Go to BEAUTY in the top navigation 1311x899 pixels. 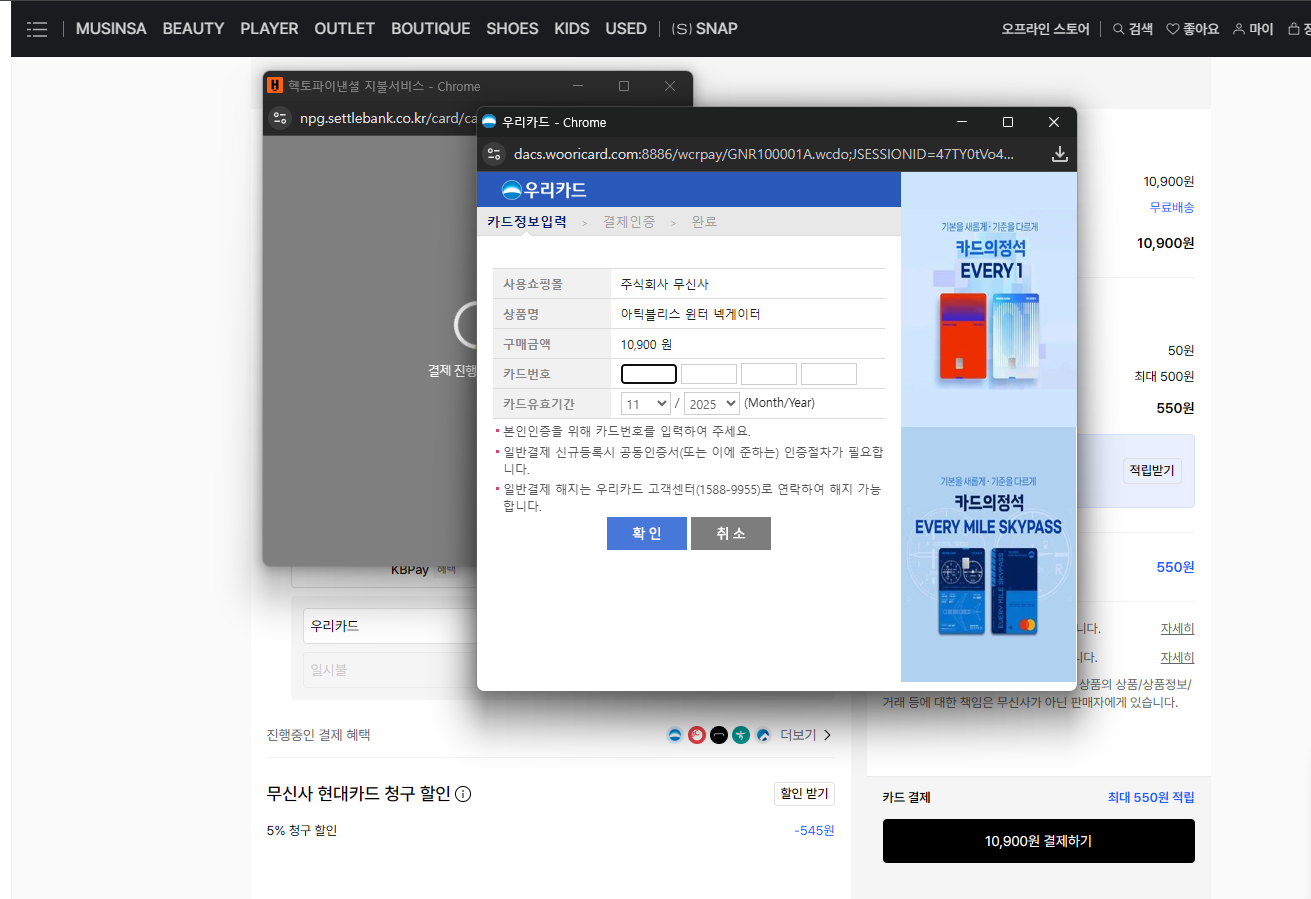(193, 29)
